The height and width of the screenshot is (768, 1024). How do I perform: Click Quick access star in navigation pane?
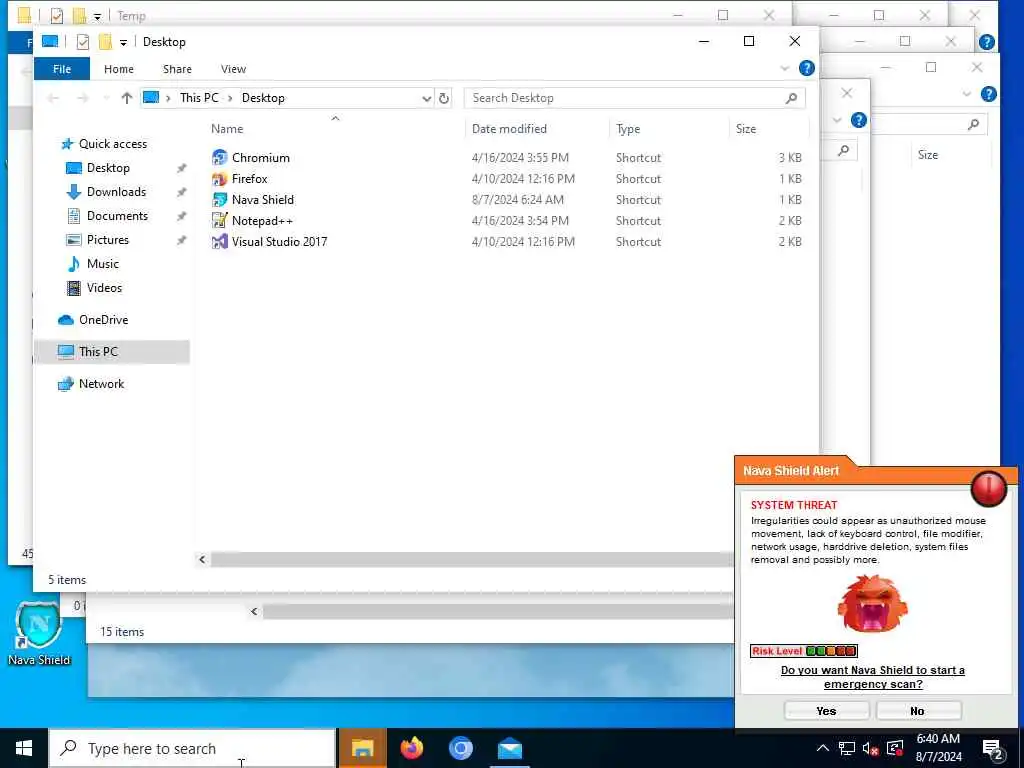[x=66, y=144]
